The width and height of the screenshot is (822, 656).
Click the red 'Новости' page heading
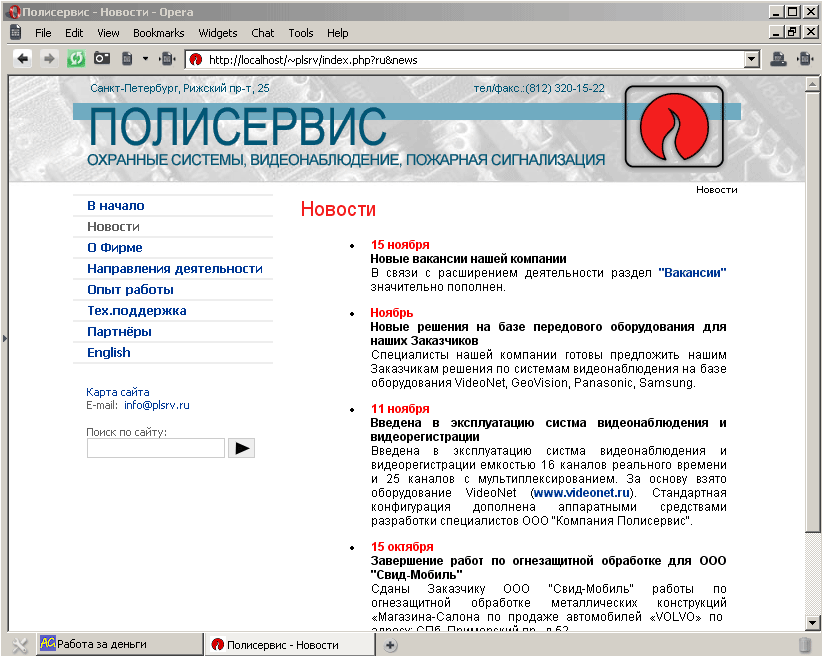point(338,209)
